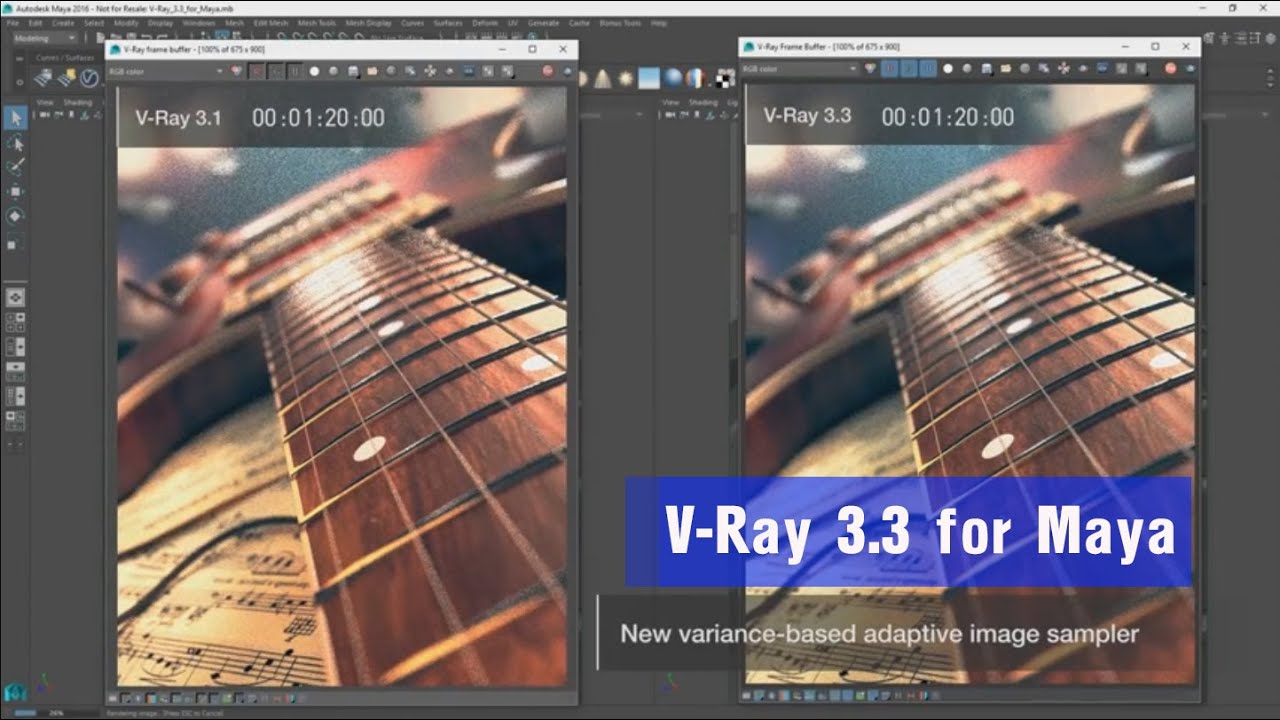This screenshot has height=720, width=1280.
Task: Click the V-Ray 3.3 rendered guitar image
Action: click(x=969, y=384)
